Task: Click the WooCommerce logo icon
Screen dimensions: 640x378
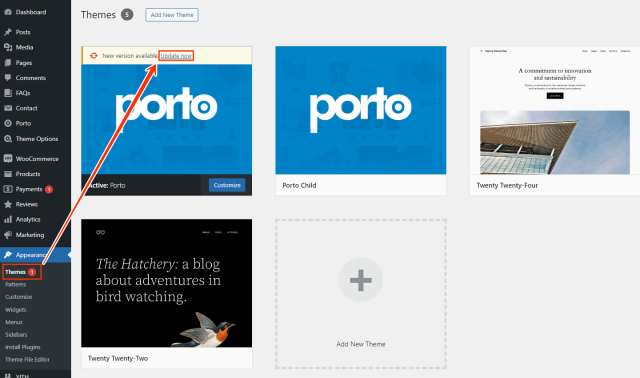Action: pos(8,158)
